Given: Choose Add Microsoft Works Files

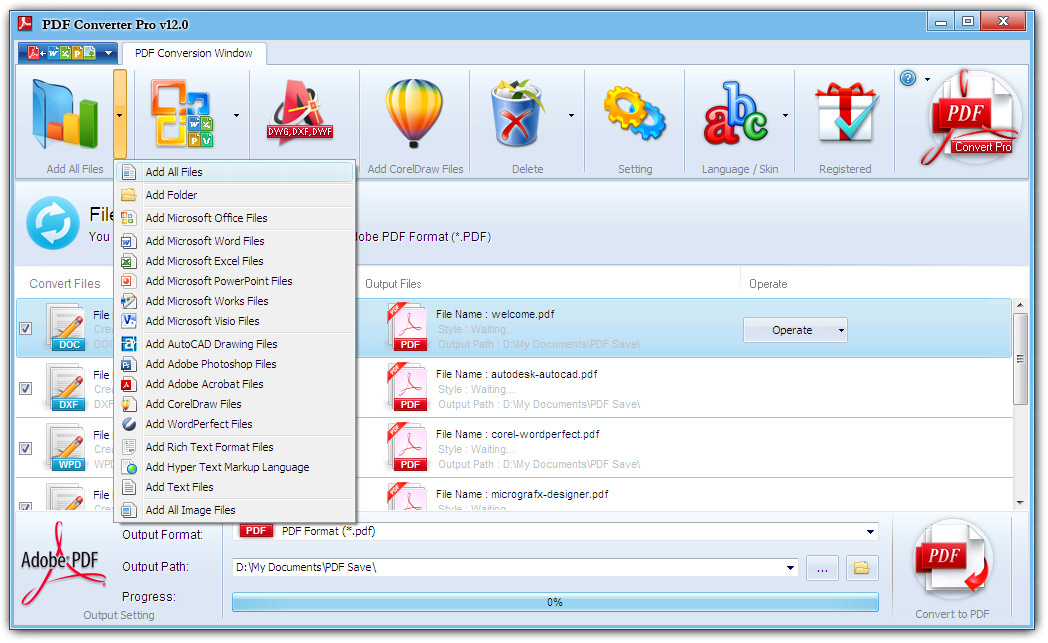Looking at the screenshot, I should [235, 301].
